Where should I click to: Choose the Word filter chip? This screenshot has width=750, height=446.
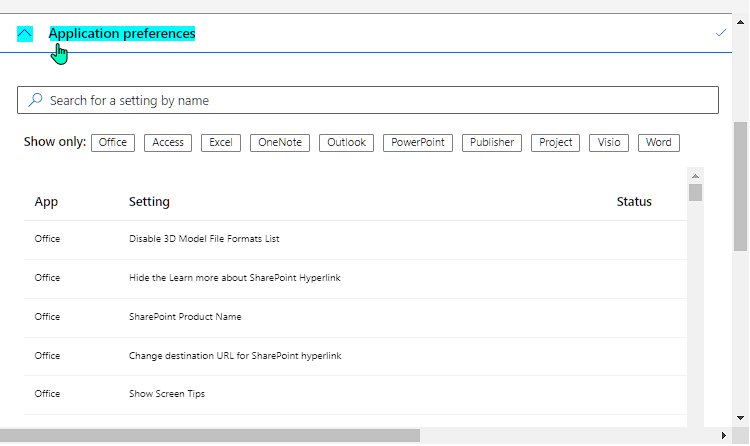[659, 143]
